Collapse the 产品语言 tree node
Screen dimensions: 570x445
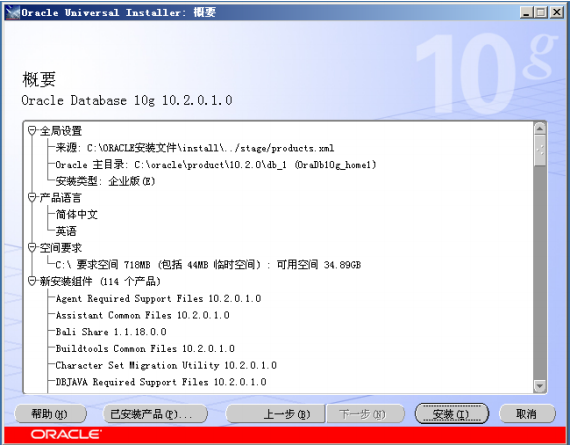tap(32, 197)
